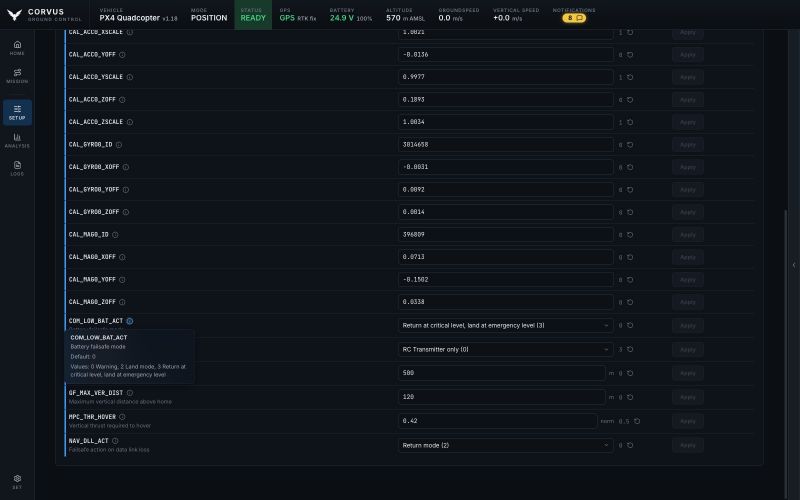Edit CAL_GYRO0_ID field 3814658
The width and height of the screenshot is (800, 500).
pyautogui.click(x=506, y=144)
